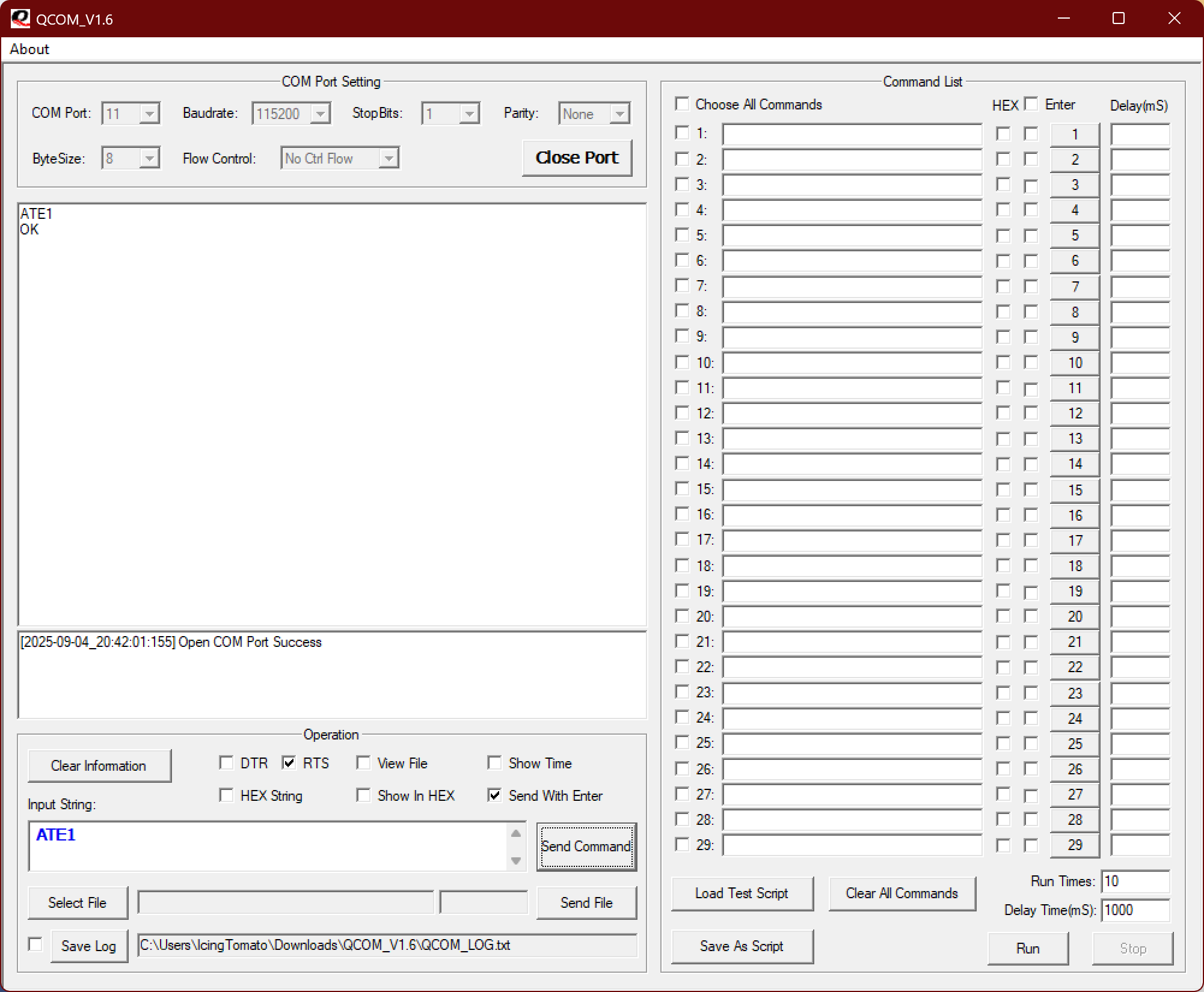Enable the DTR checkbox

tap(227, 763)
